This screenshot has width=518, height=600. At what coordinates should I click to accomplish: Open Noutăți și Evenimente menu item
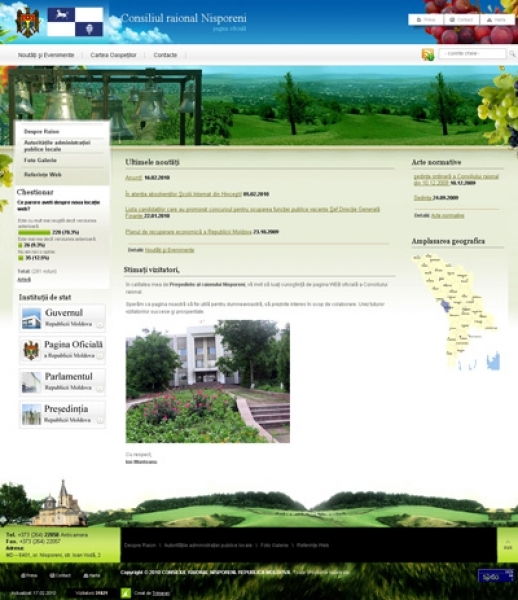[46, 55]
